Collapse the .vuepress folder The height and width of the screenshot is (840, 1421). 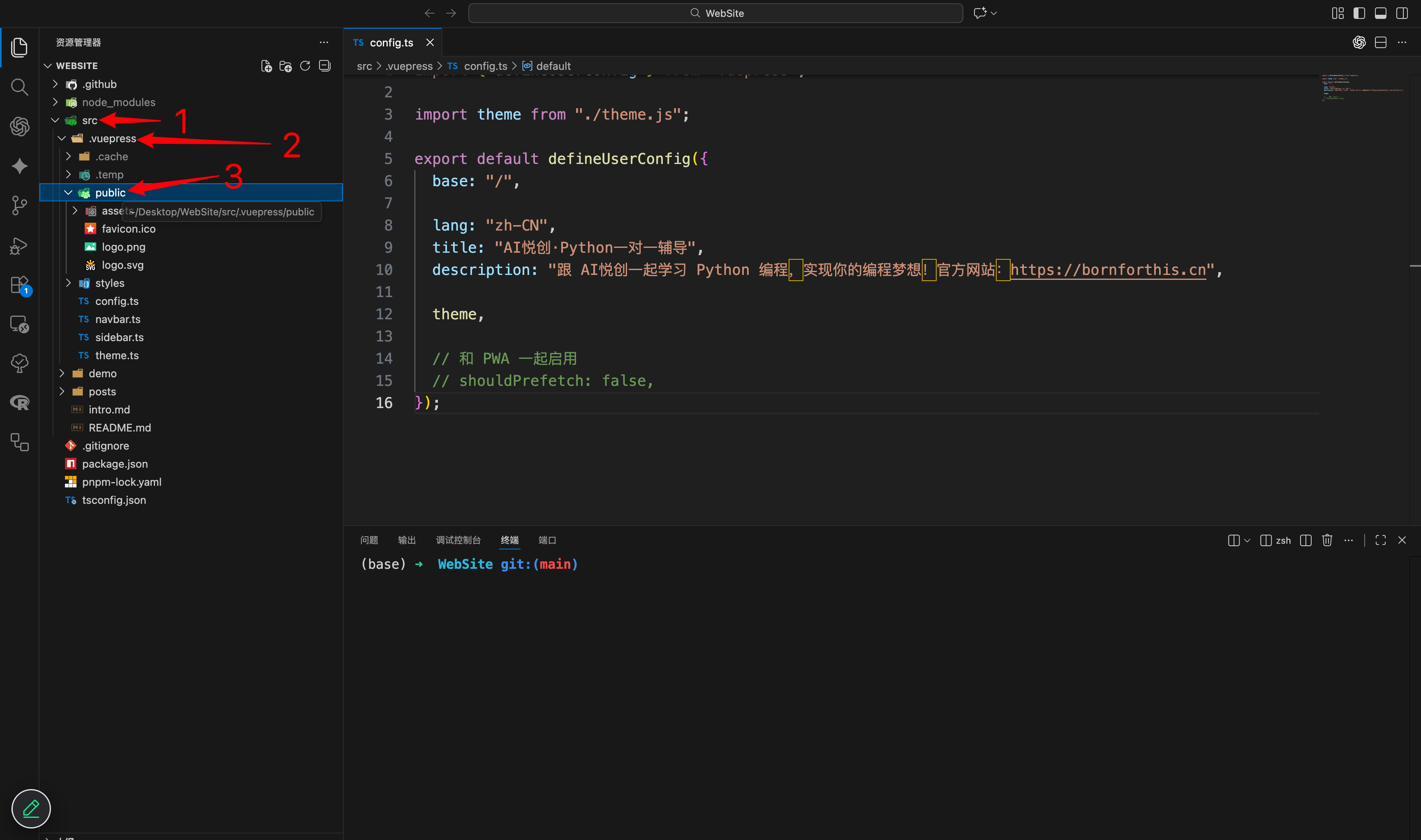click(x=62, y=138)
